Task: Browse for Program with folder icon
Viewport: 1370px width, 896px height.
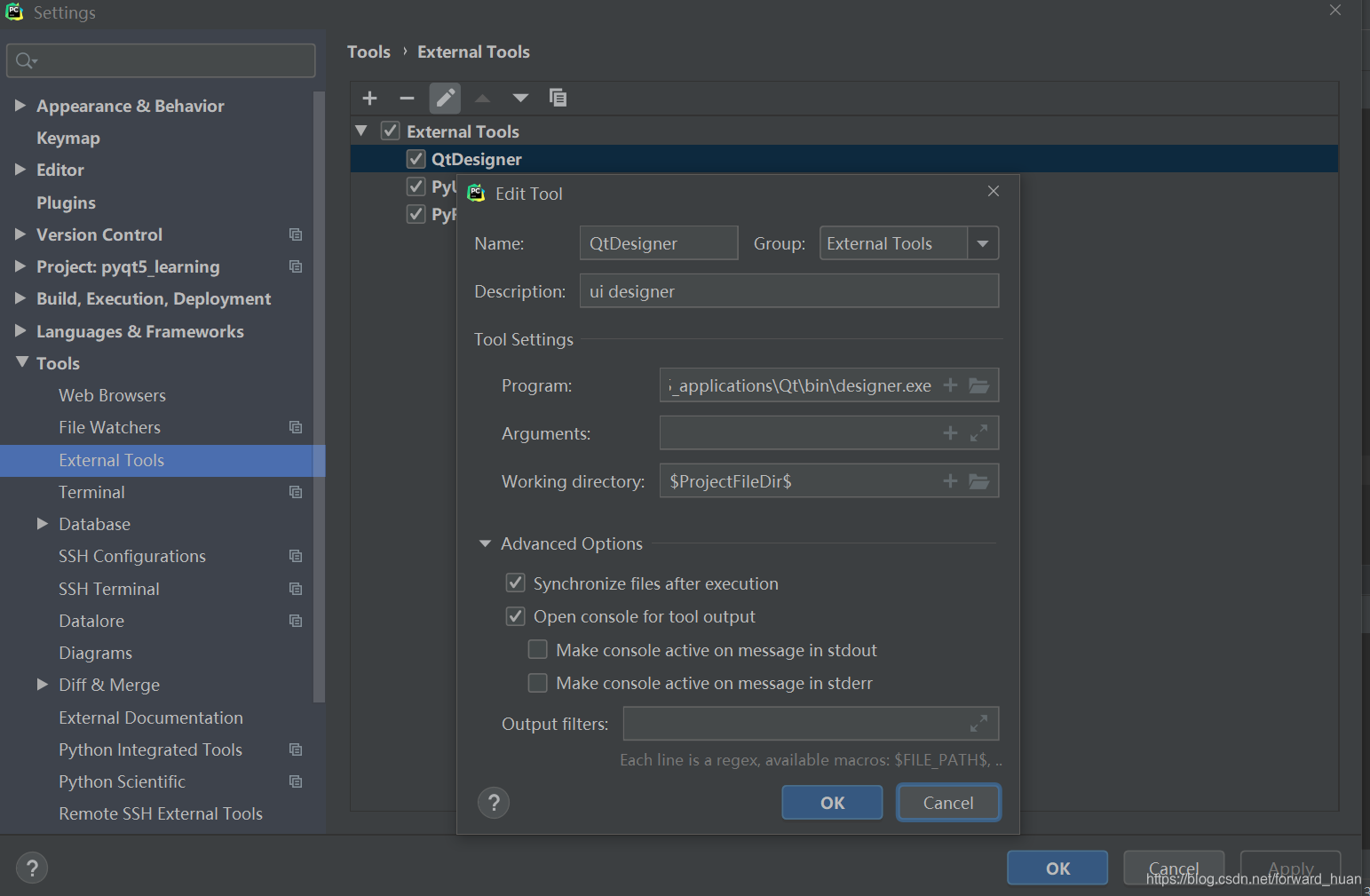Action: pyautogui.click(x=978, y=385)
